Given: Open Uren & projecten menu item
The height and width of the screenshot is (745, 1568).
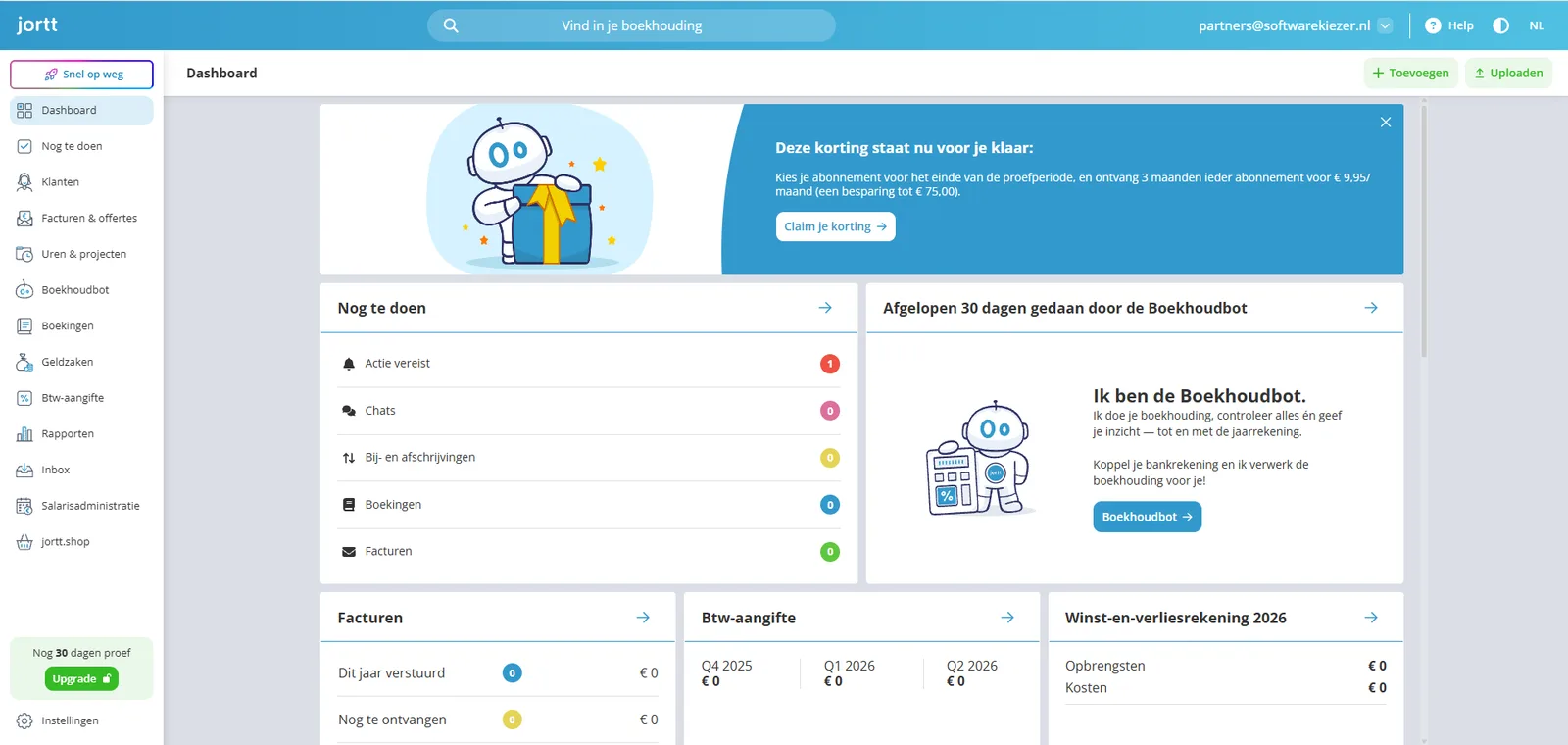Looking at the screenshot, I should (82, 254).
